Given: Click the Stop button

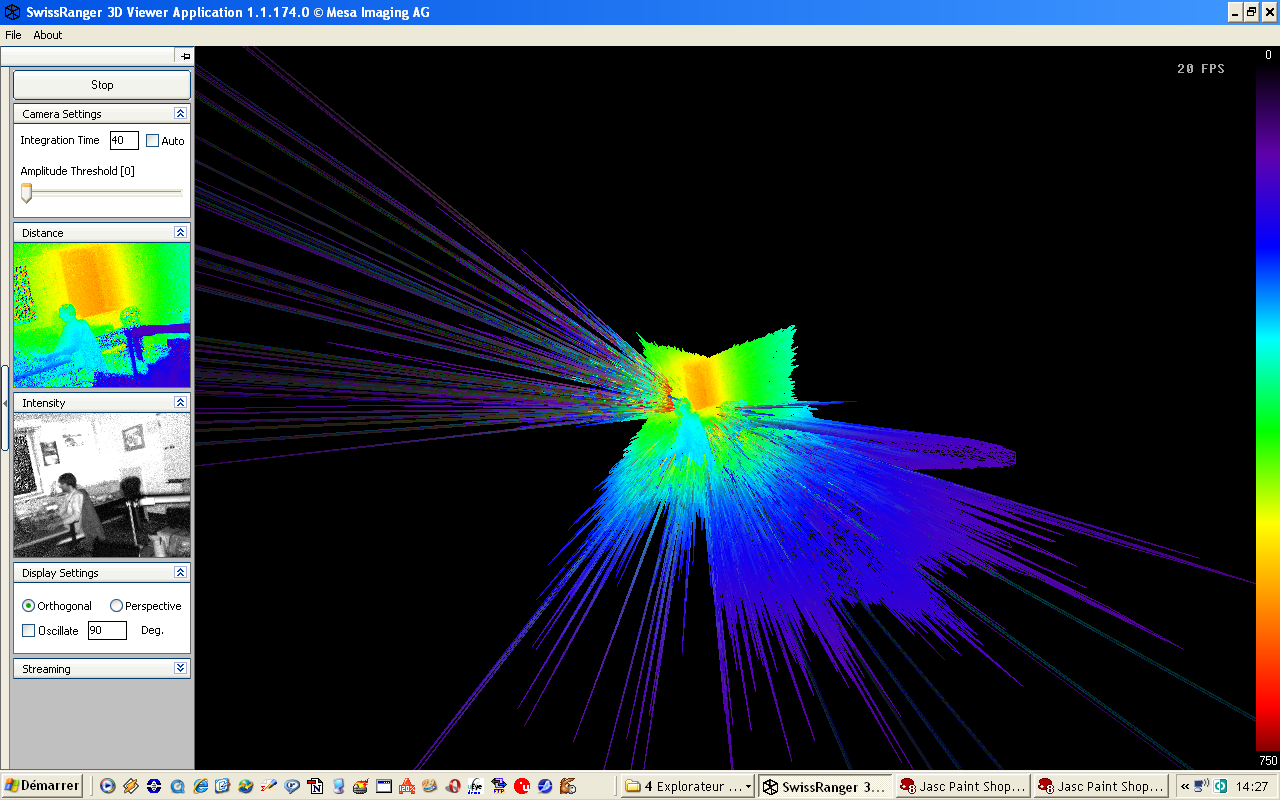Looking at the screenshot, I should (102, 85).
